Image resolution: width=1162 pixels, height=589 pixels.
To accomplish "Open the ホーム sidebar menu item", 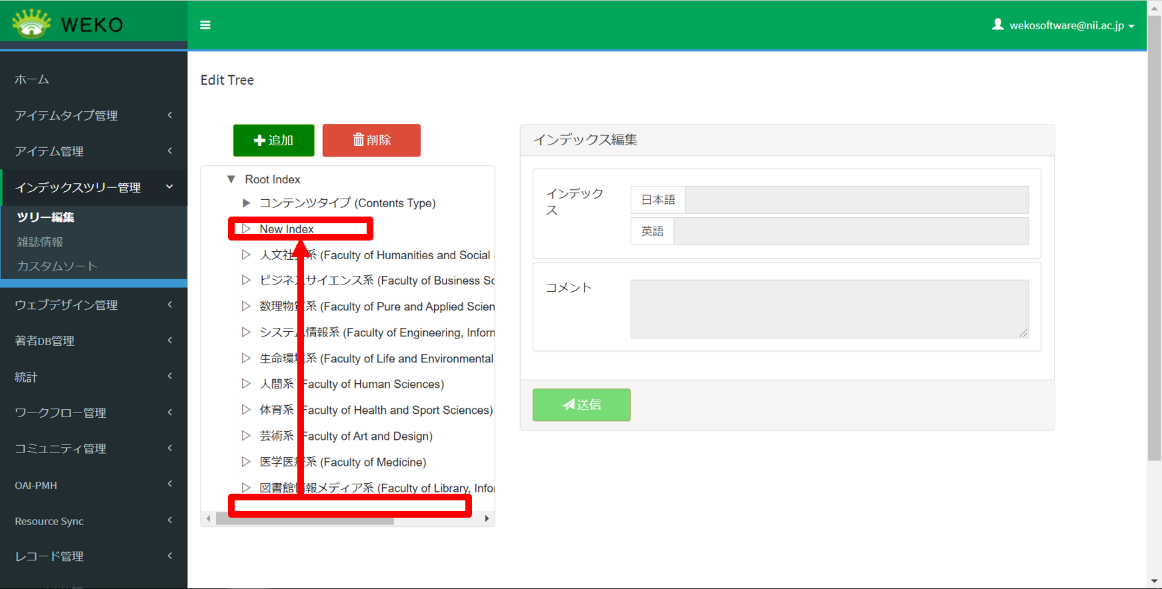I will pos(32,79).
